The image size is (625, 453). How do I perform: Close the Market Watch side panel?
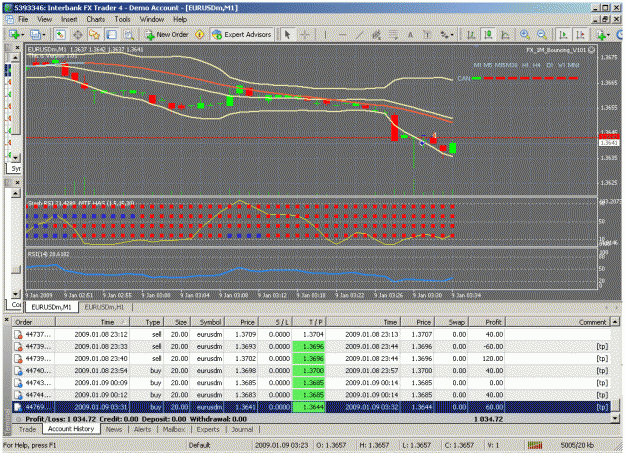pos(18,48)
